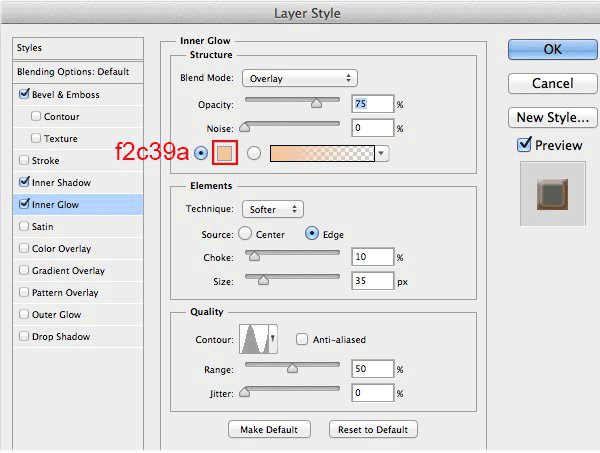Select the Styles list header
The height and width of the screenshot is (453, 600).
click(x=78, y=48)
